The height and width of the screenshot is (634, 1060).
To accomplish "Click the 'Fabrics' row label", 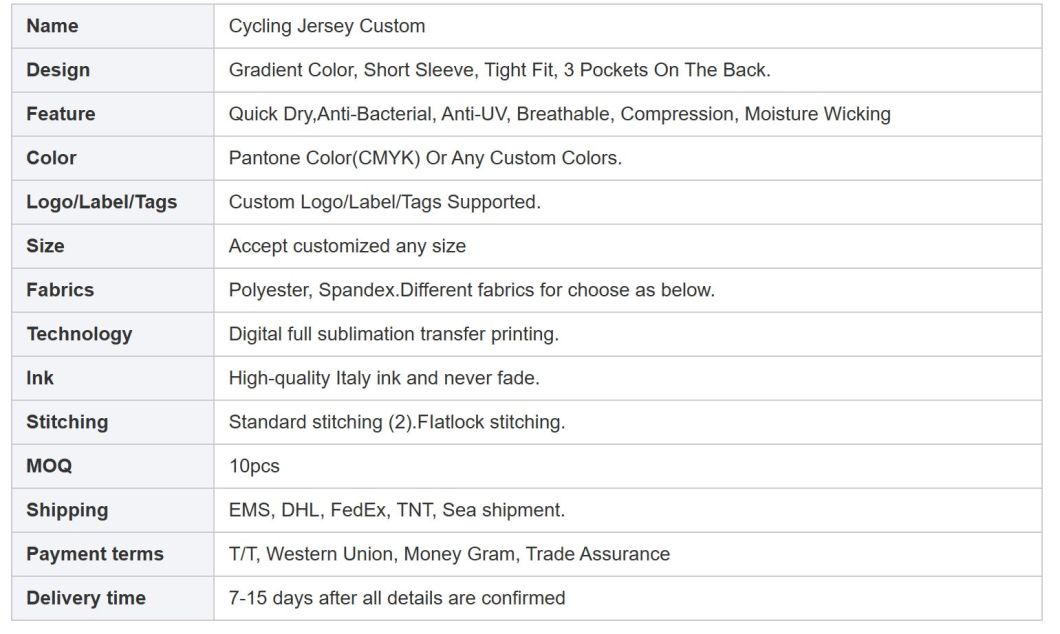I will click(x=60, y=290).
